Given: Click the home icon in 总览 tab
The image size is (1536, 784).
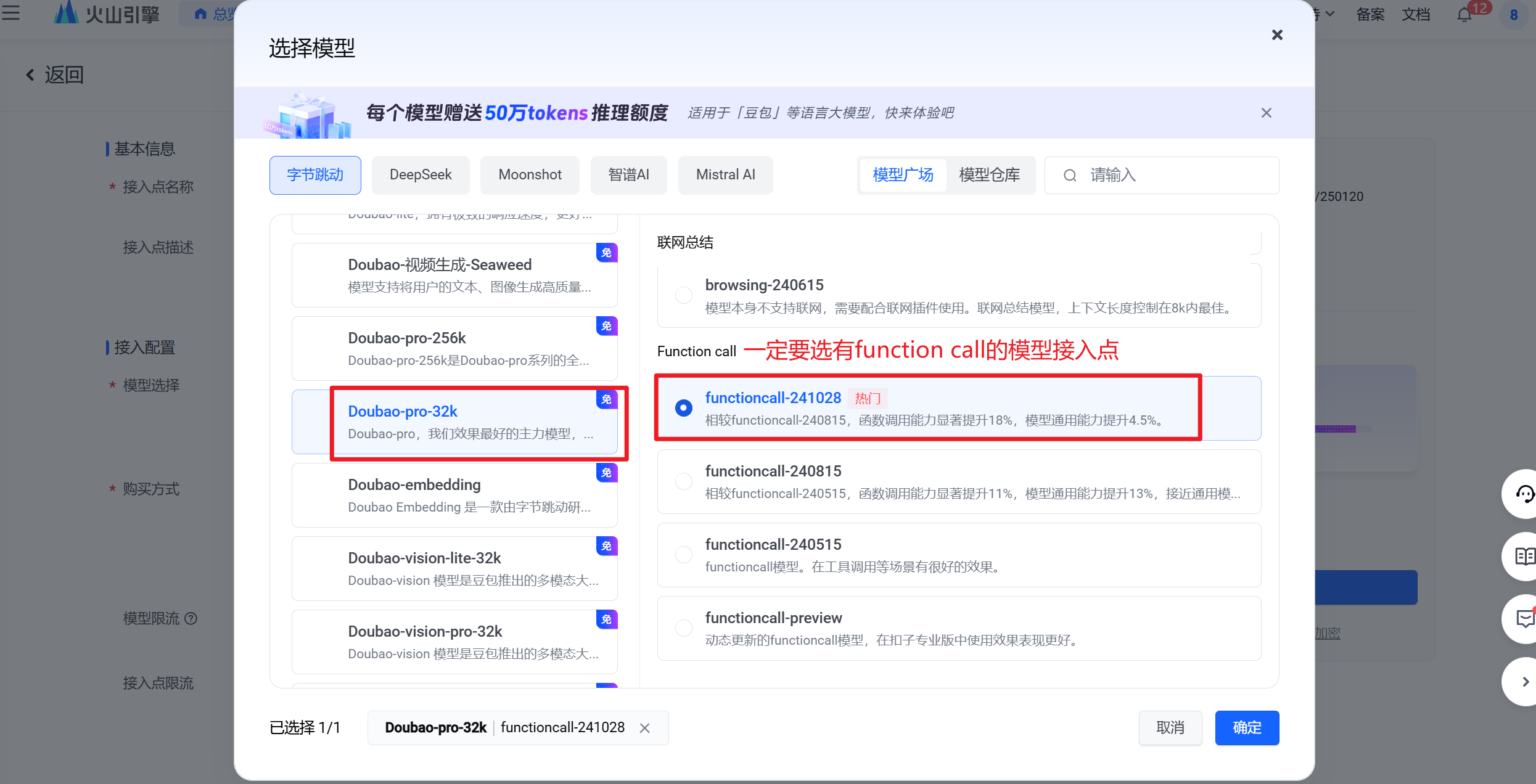Looking at the screenshot, I should tap(200, 14).
